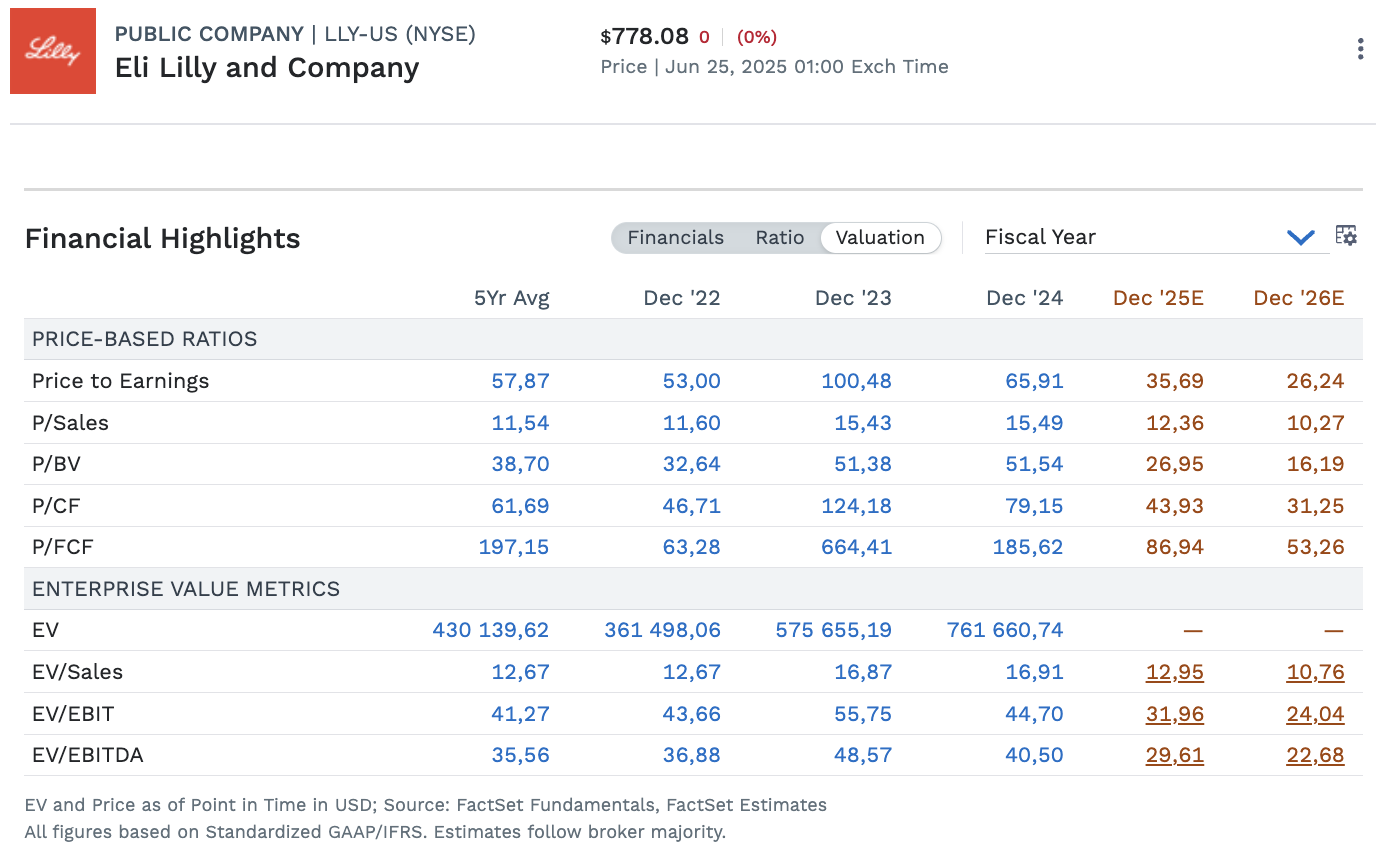The image size is (1376, 862).
Task: Expand the Fiscal Year dropdown chevron
Action: 1300,238
